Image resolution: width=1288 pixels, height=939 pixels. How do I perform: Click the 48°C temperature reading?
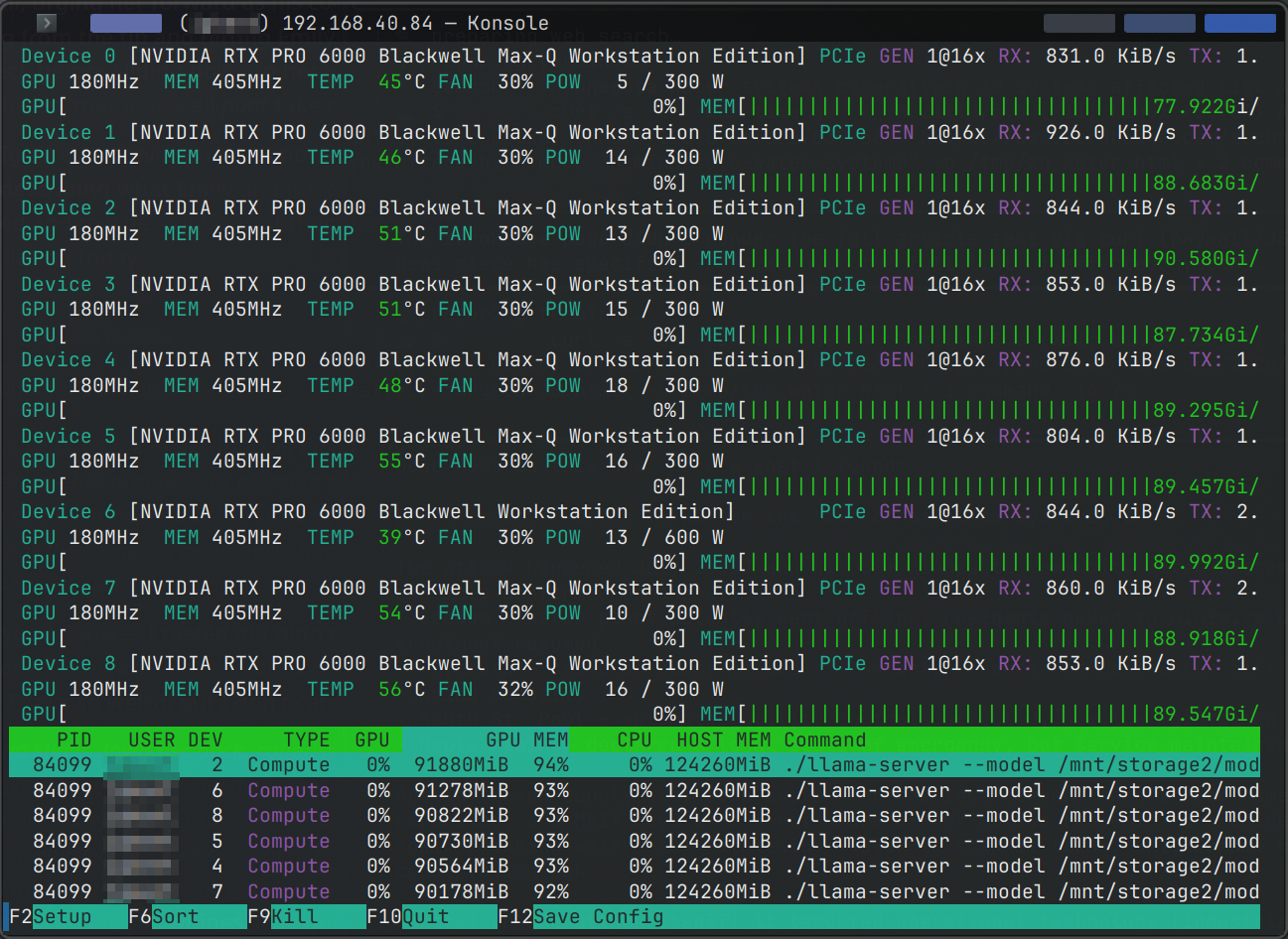coord(402,386)
